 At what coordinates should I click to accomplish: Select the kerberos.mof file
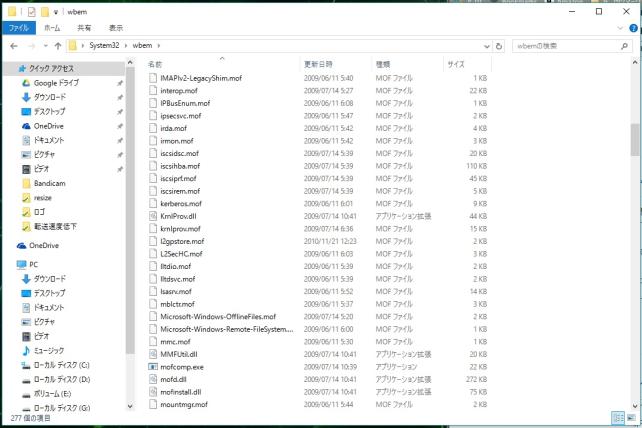[x=181, y=204]
